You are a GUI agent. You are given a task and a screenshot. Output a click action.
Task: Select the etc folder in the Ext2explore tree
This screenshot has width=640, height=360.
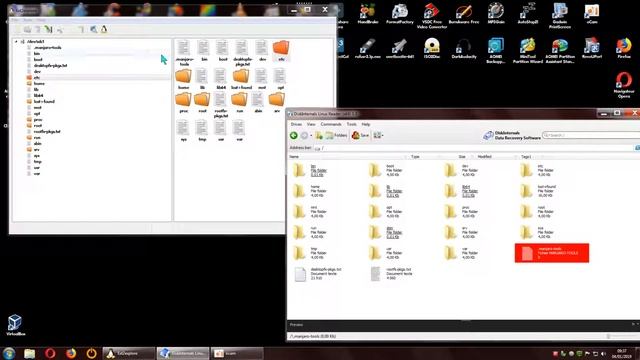coord(37,78)
